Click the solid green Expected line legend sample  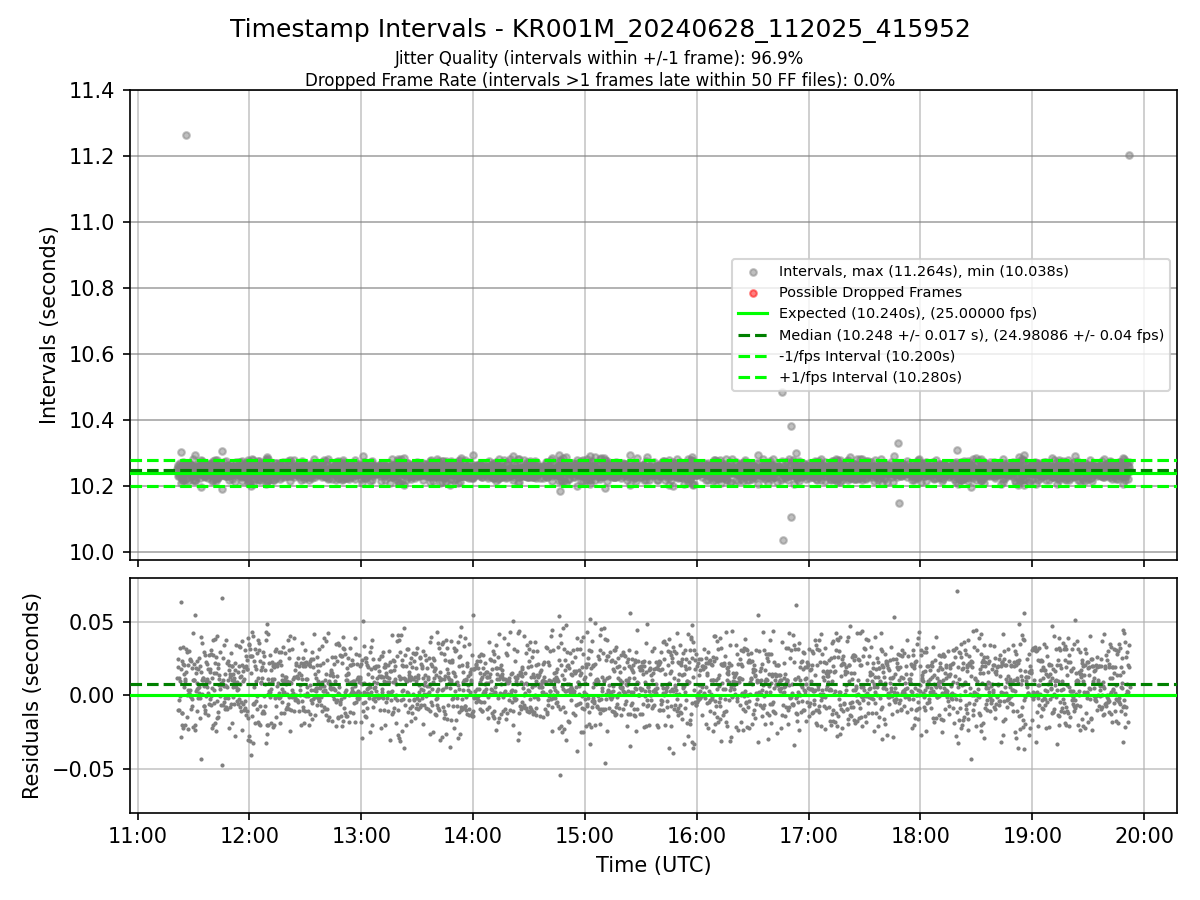click(754, 314)
